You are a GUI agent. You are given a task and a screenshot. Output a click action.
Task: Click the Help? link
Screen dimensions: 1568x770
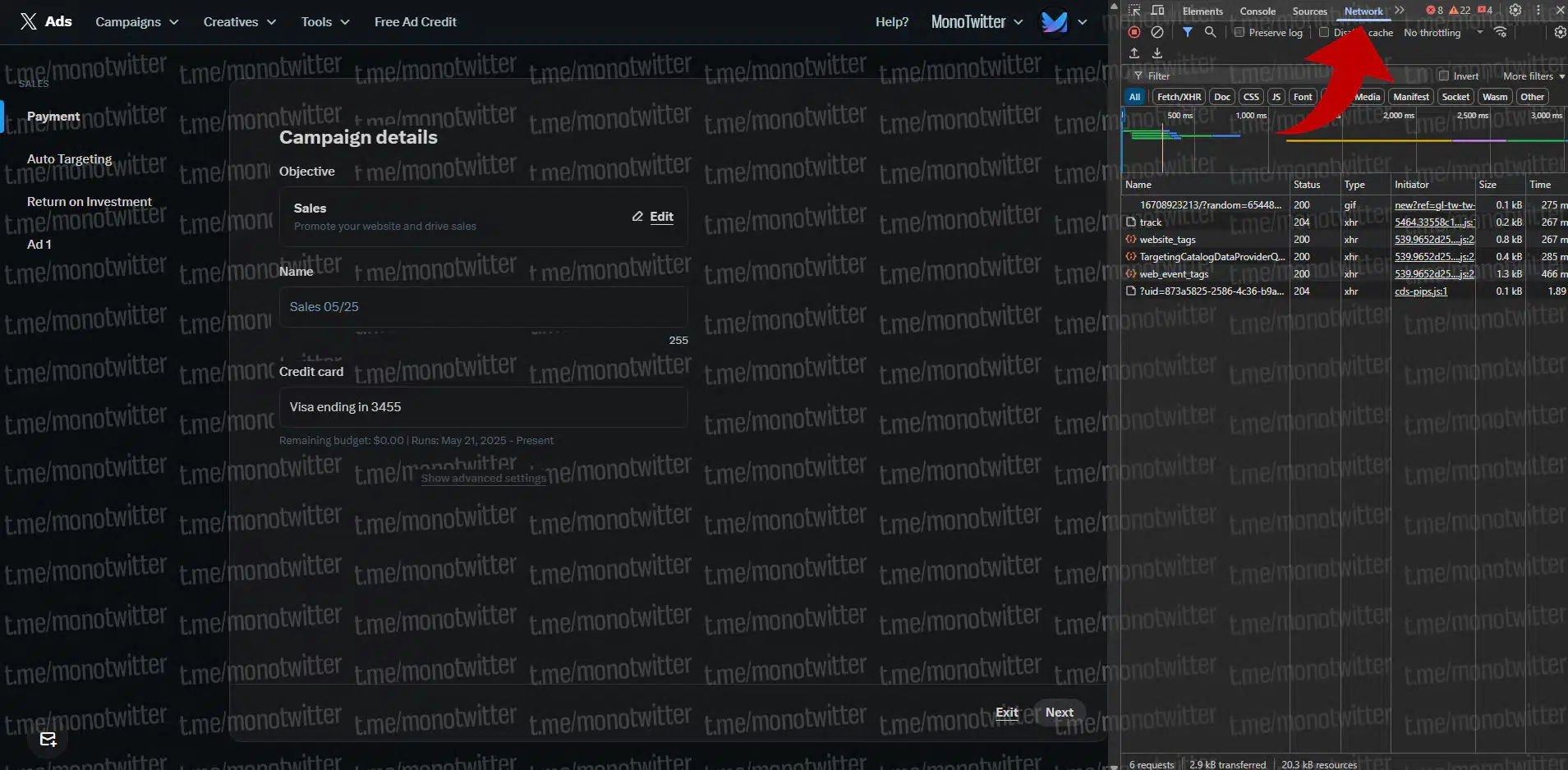(892, 22)
